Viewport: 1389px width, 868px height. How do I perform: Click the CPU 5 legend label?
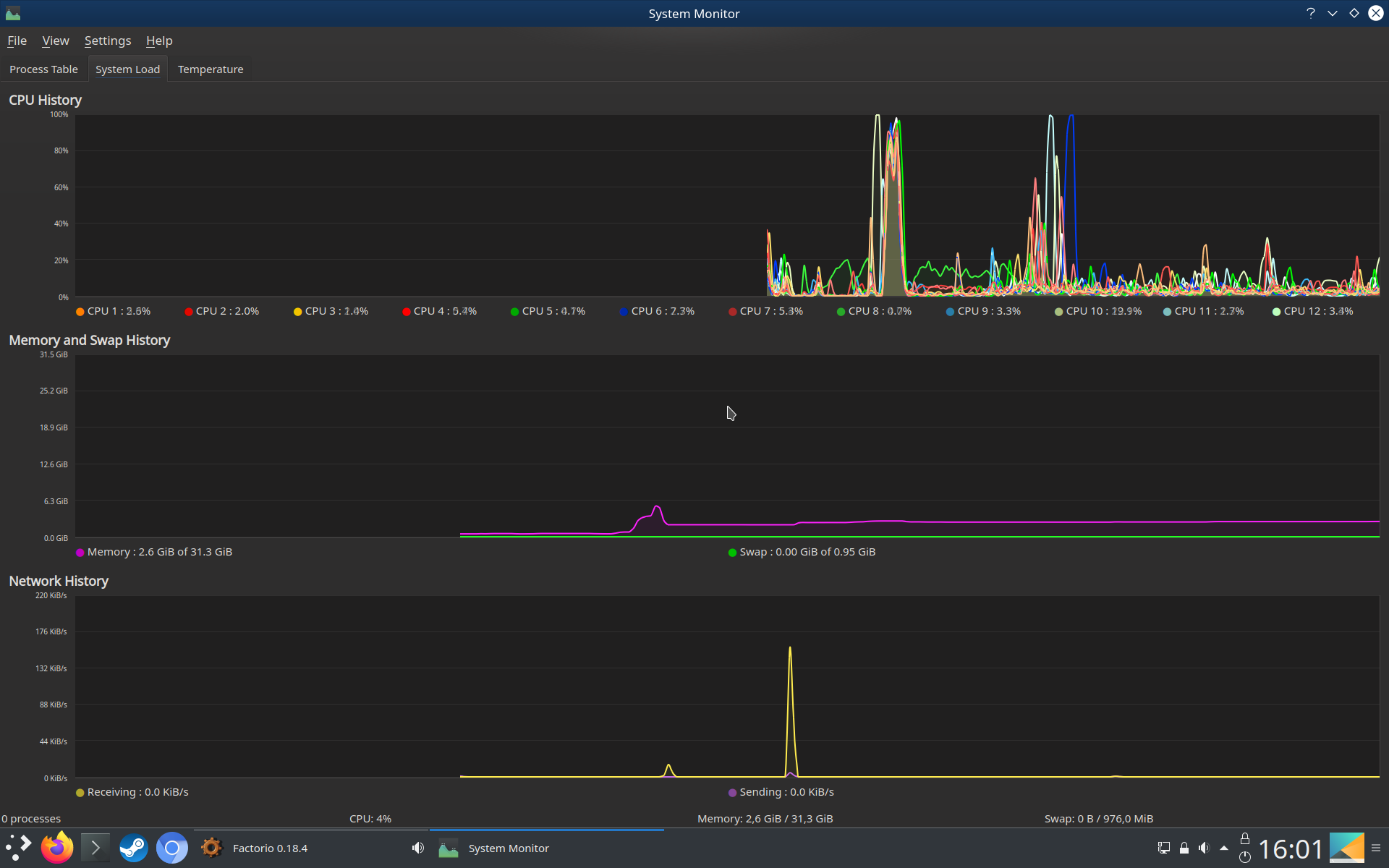click(x=553, y=311)
